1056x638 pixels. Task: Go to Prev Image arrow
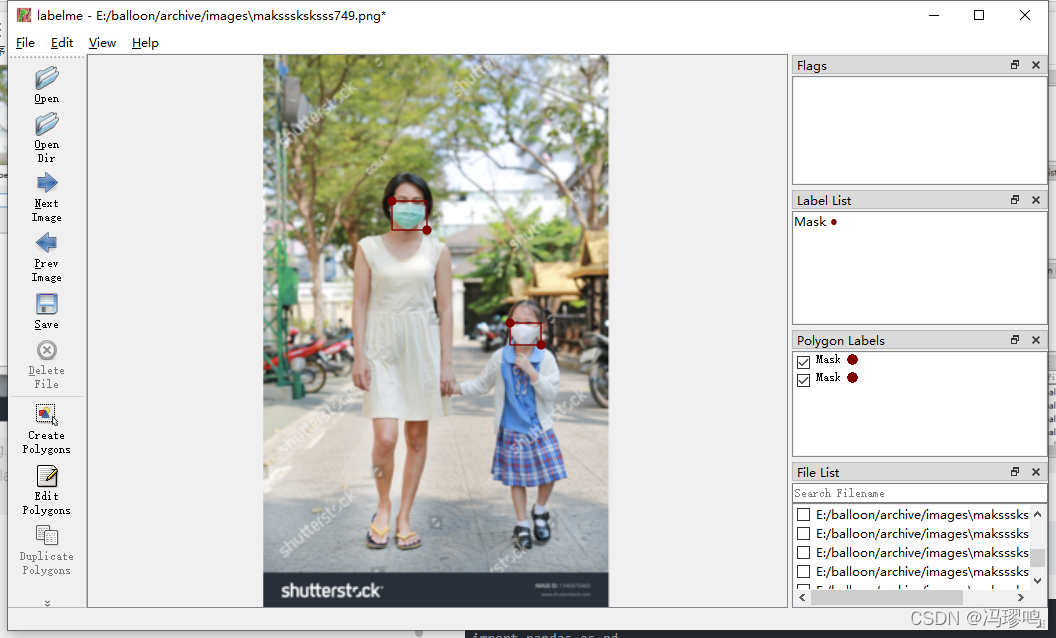(46, 243)
